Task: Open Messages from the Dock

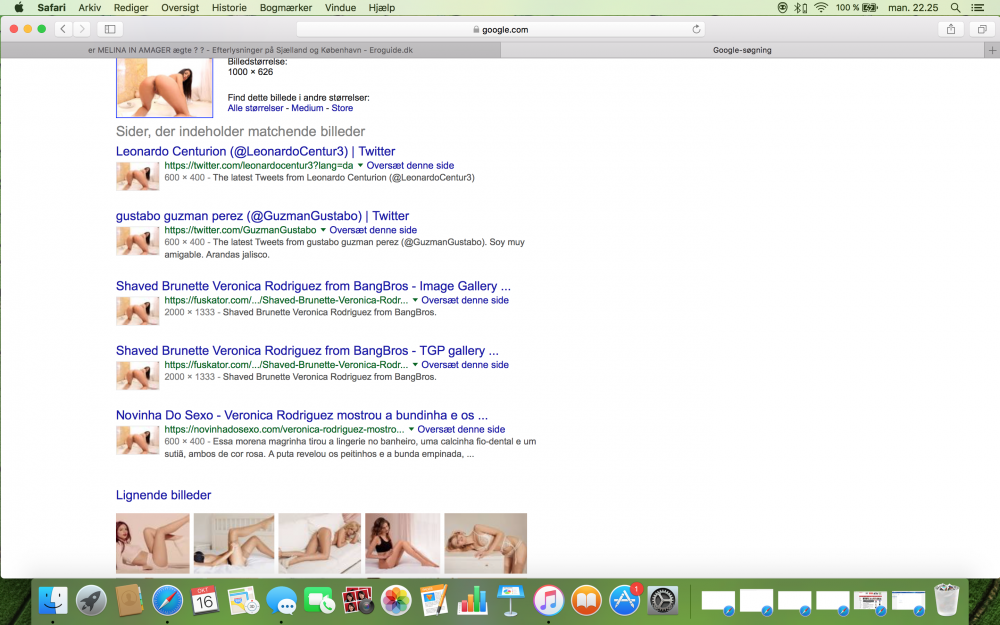Action: click(281, 601)
